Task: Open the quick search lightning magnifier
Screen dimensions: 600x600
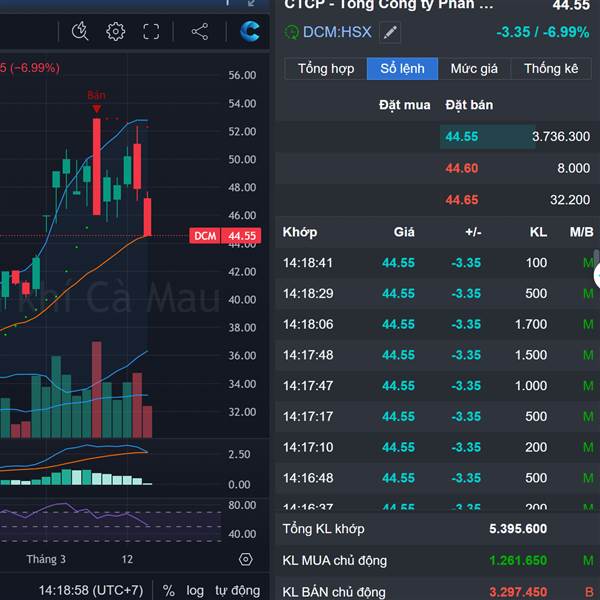Action: pos(80,31)
